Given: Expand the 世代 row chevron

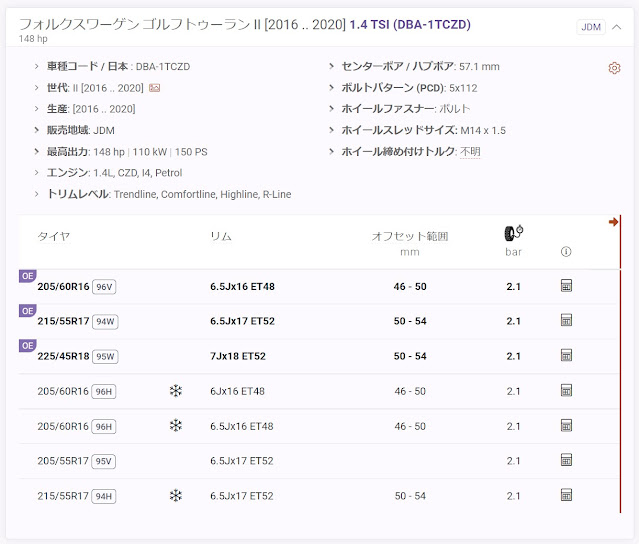Looking at the screenshot, I should 37,88.
